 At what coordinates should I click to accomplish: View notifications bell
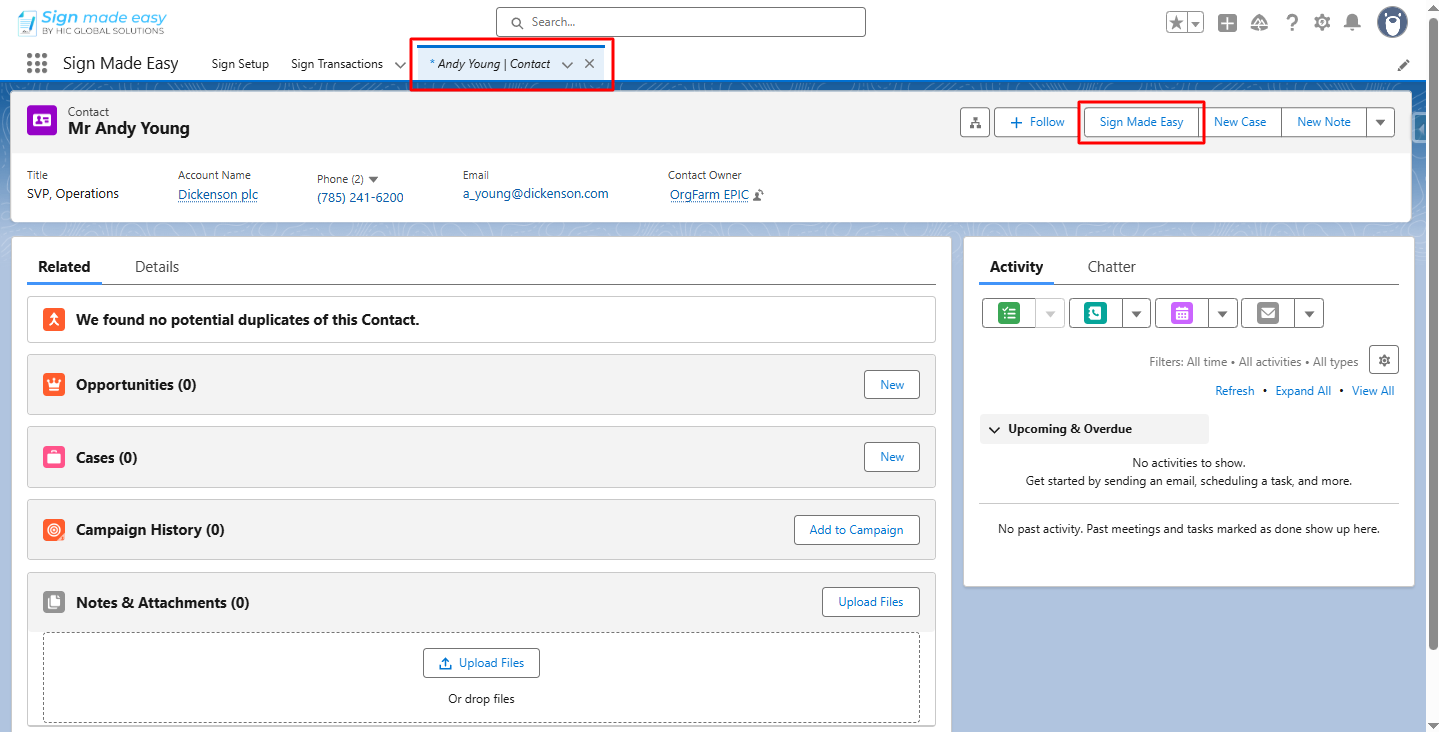pos(1352,22)
